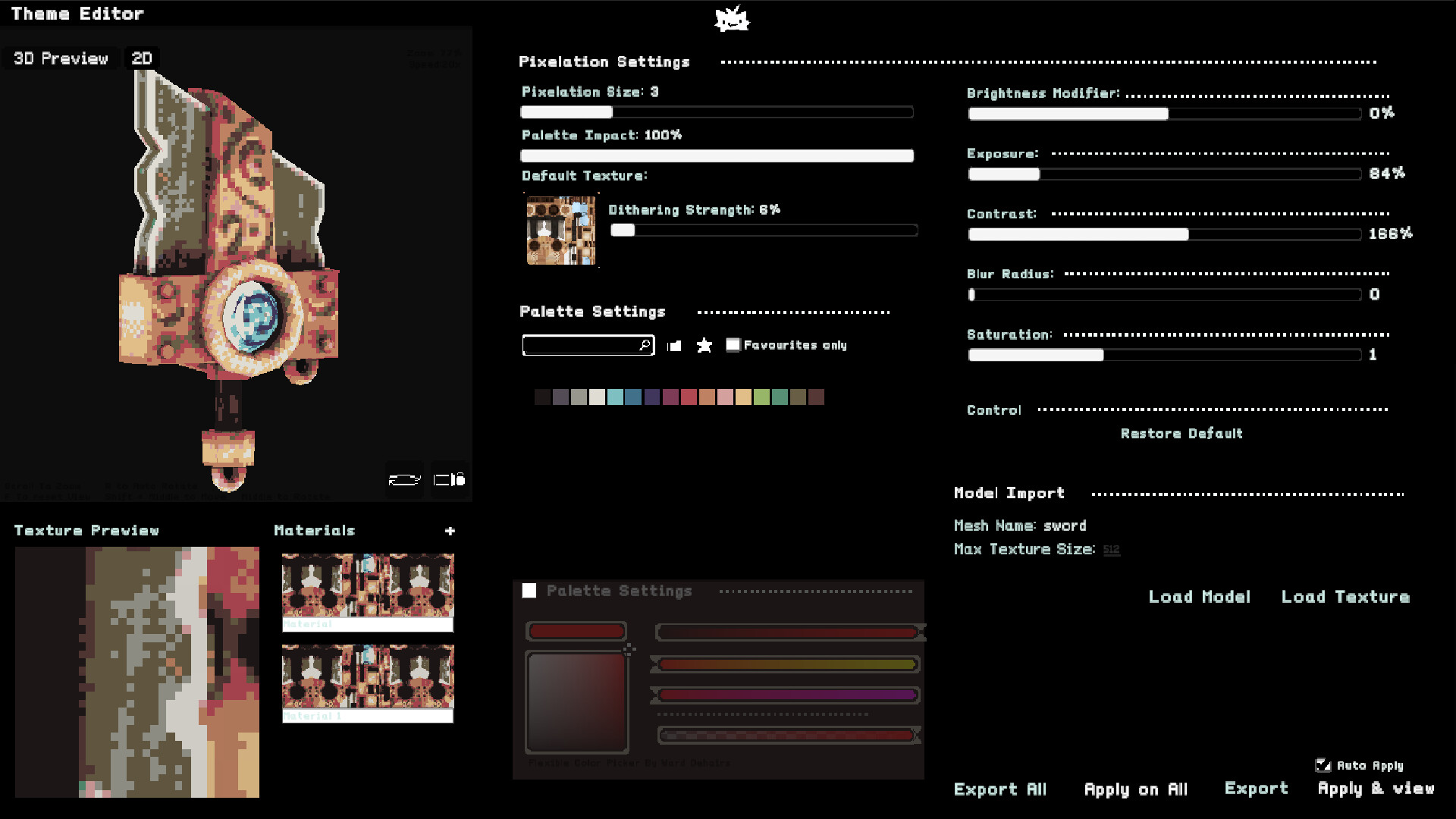Click the Mesh Name sword text

pyautogui.click(x=1065, y=526)
